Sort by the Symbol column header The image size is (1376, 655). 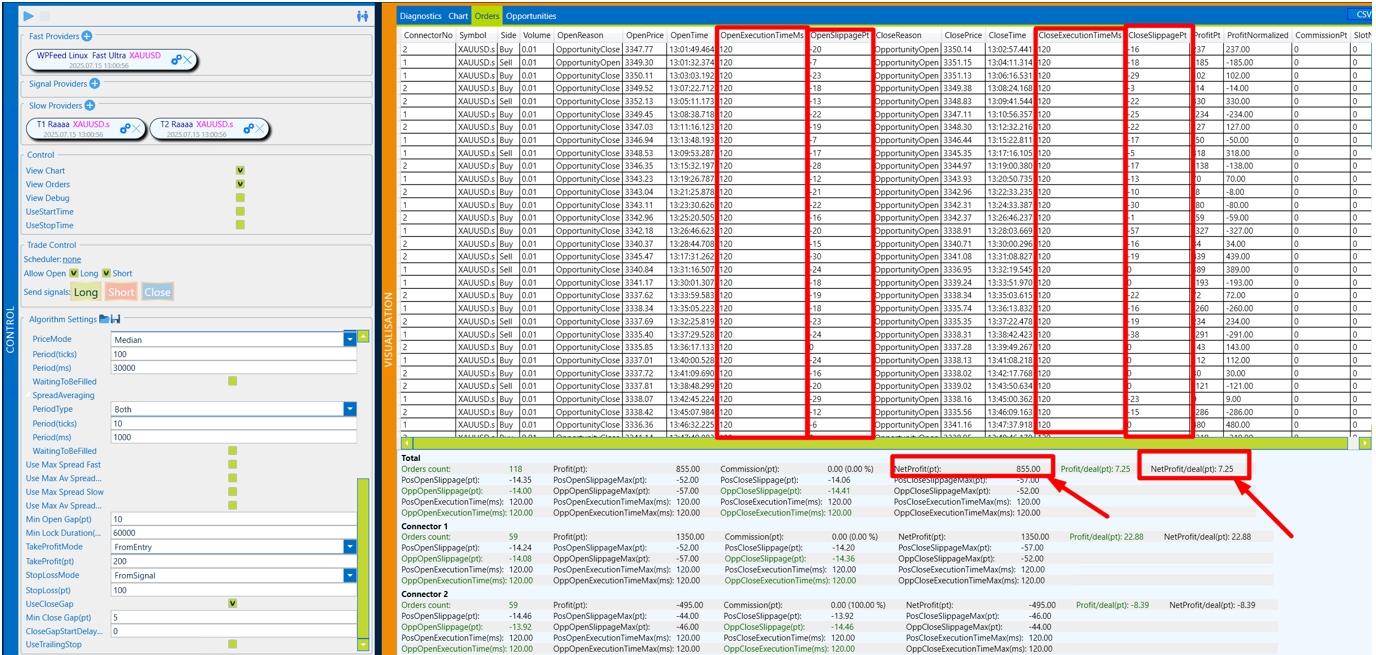(476, 35)
